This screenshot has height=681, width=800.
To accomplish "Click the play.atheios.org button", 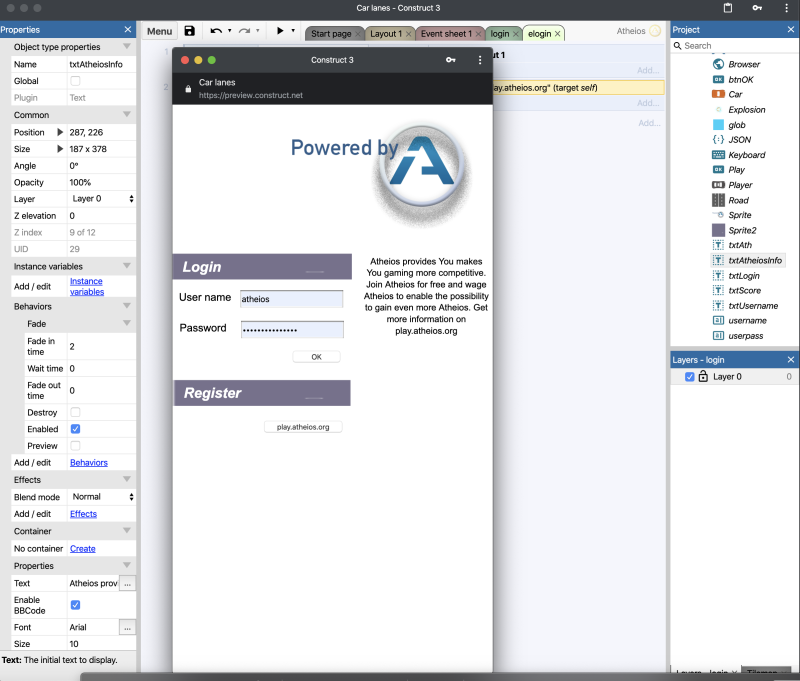I will [x=303, y=427].
